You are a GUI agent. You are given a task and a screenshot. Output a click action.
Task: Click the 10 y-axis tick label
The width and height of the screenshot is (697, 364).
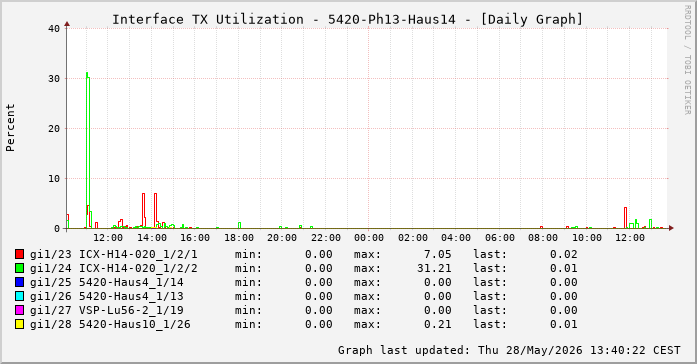tap(54, 179)
